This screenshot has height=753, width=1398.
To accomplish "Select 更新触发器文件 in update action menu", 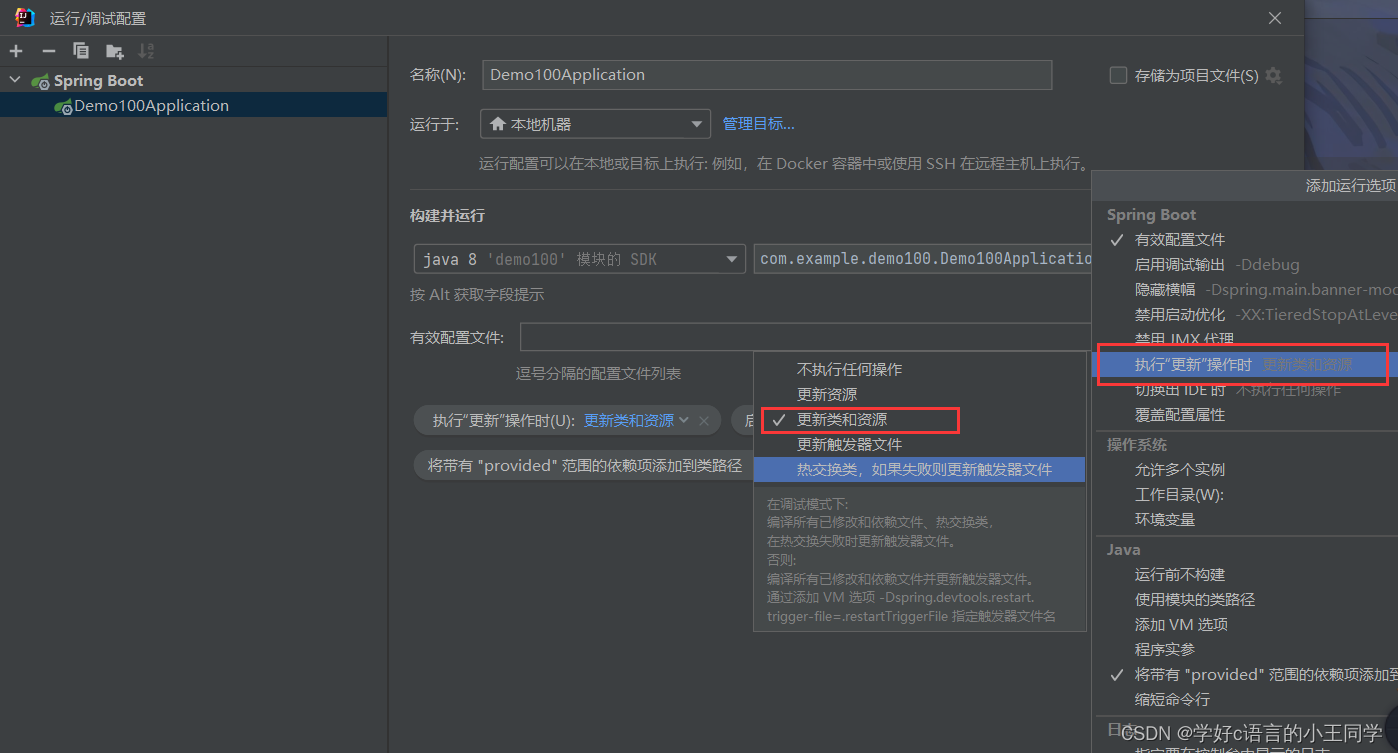I will pos(919,445).
